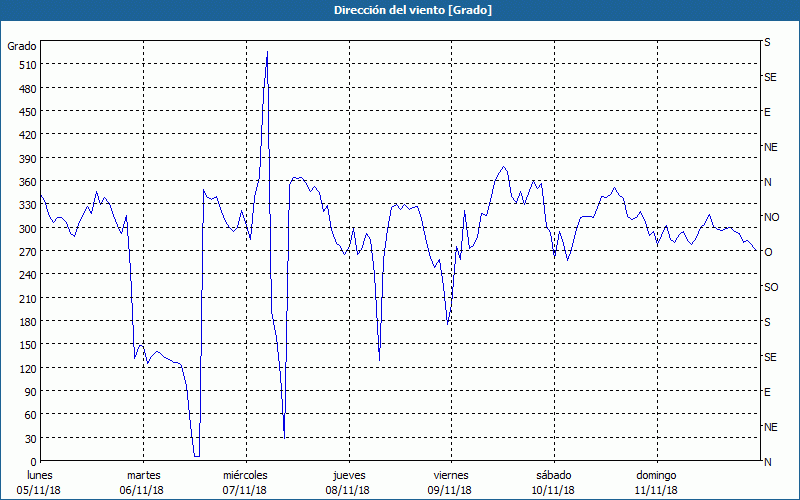Click the 420 degree axis label
The width and height of the screenshot is (800, 500).
pos(27,135)
